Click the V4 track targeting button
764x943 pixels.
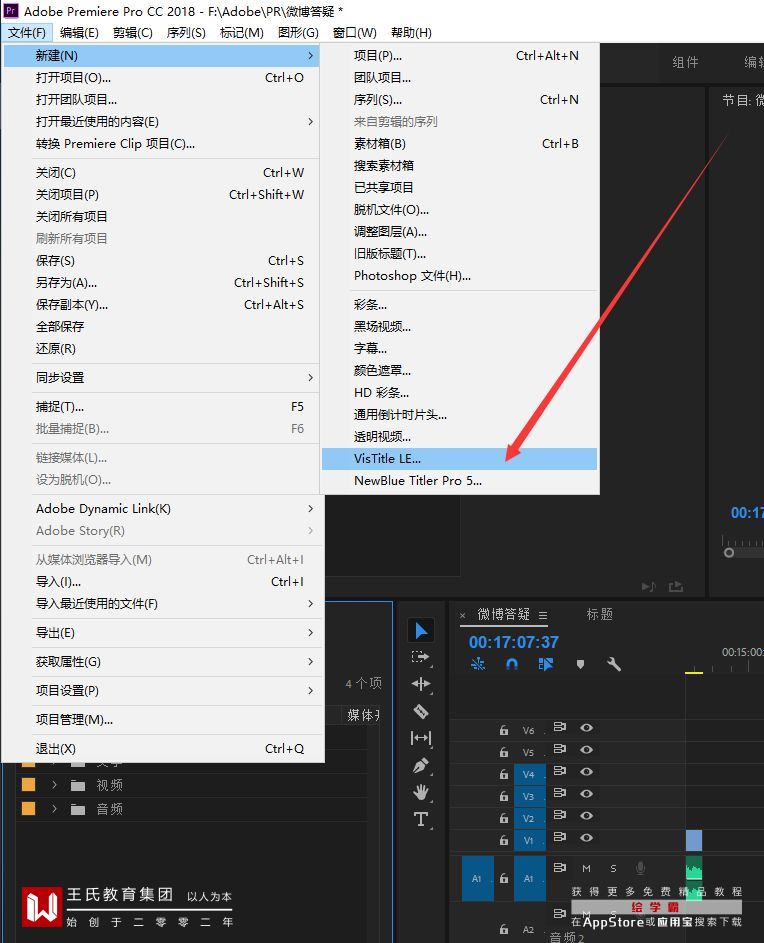[x=529, y=774]
